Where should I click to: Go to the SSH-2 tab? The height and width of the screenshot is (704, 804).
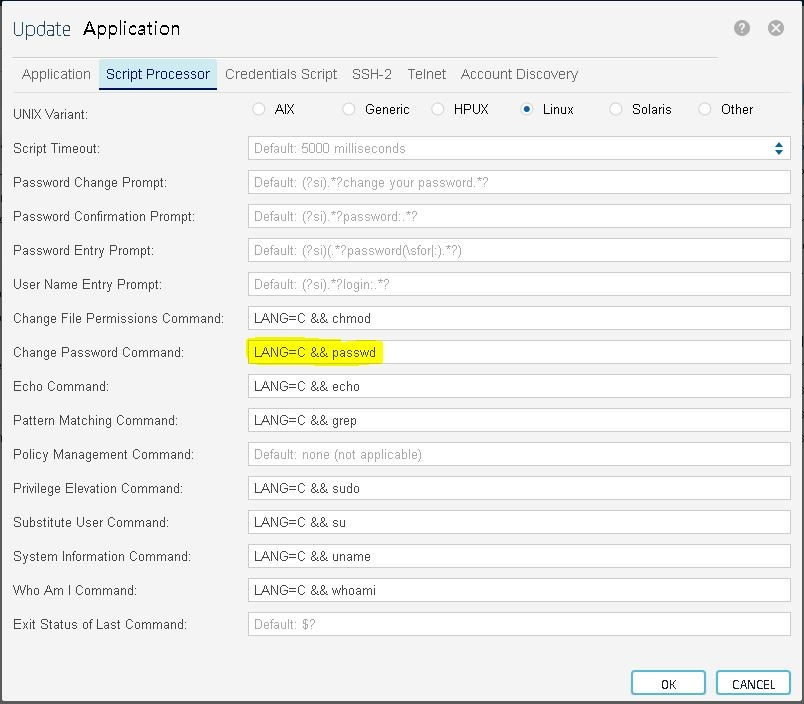372,74
